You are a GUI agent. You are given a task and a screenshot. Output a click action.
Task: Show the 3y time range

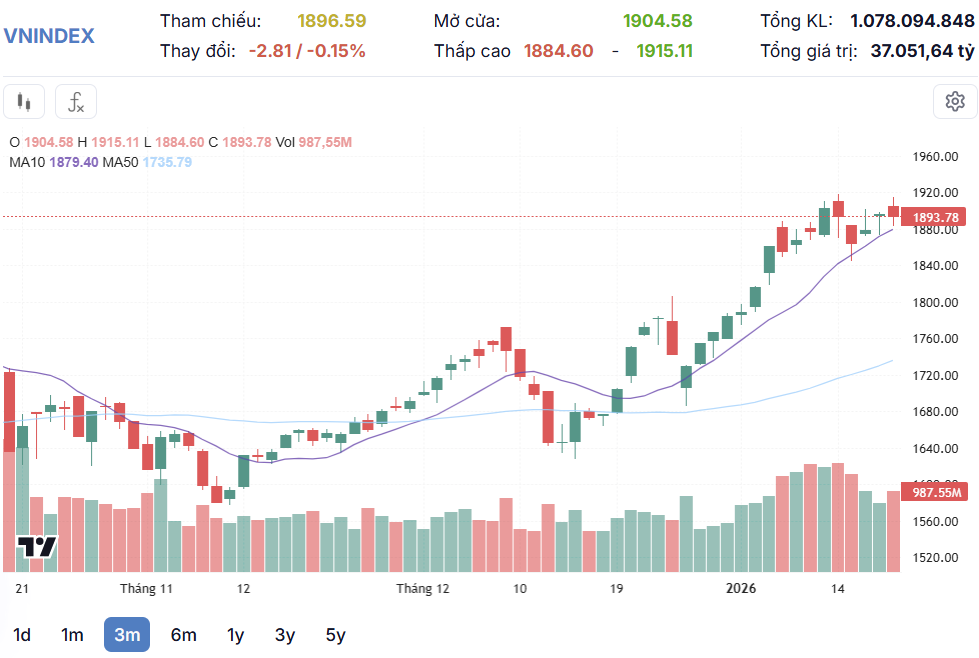coord(285,635)
